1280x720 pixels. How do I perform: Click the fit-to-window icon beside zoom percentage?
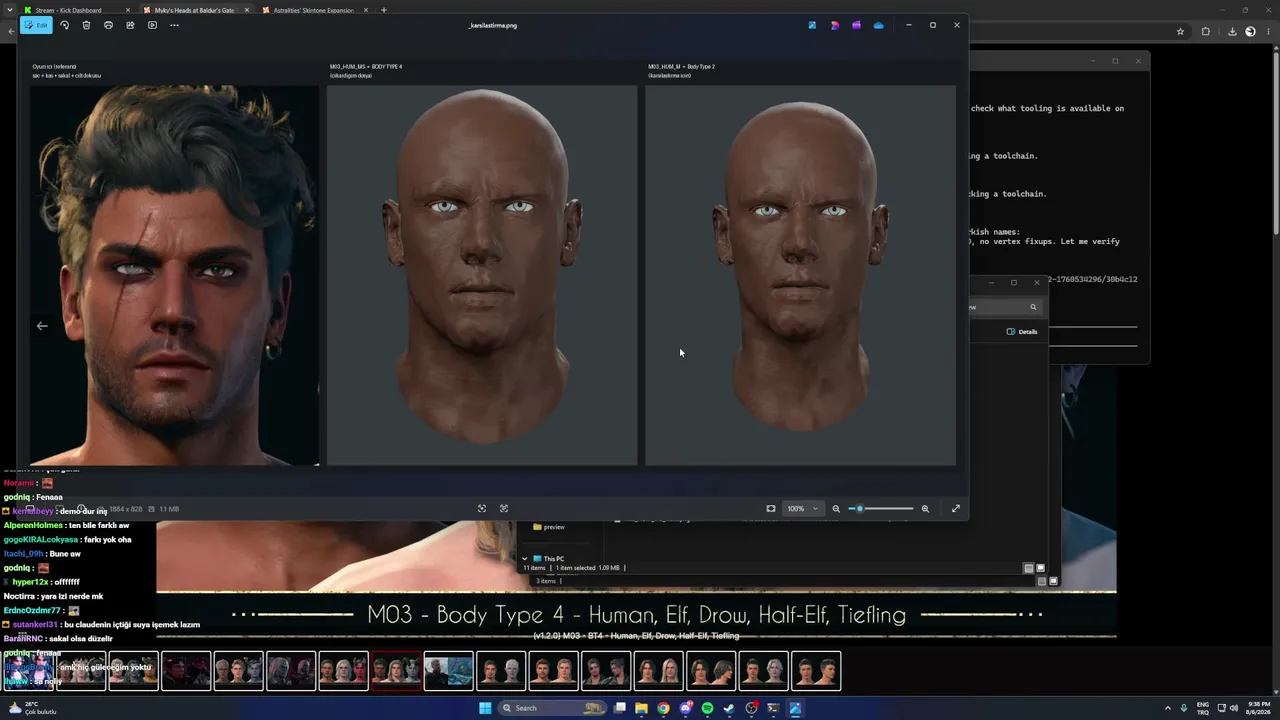pyautogui.click(x=771, y=508)
